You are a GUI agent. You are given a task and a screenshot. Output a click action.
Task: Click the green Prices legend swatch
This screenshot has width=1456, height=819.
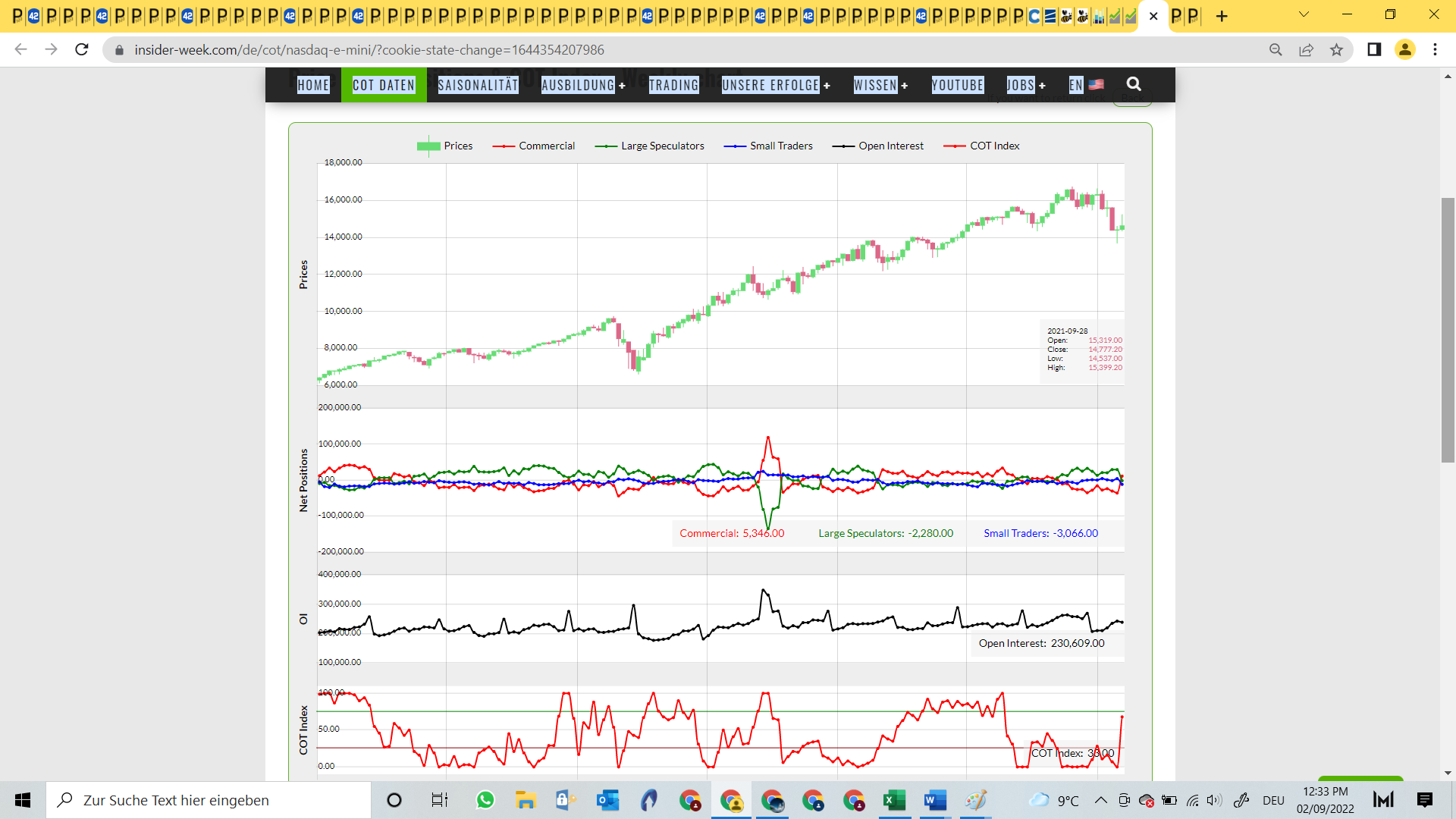click(428, 146)
